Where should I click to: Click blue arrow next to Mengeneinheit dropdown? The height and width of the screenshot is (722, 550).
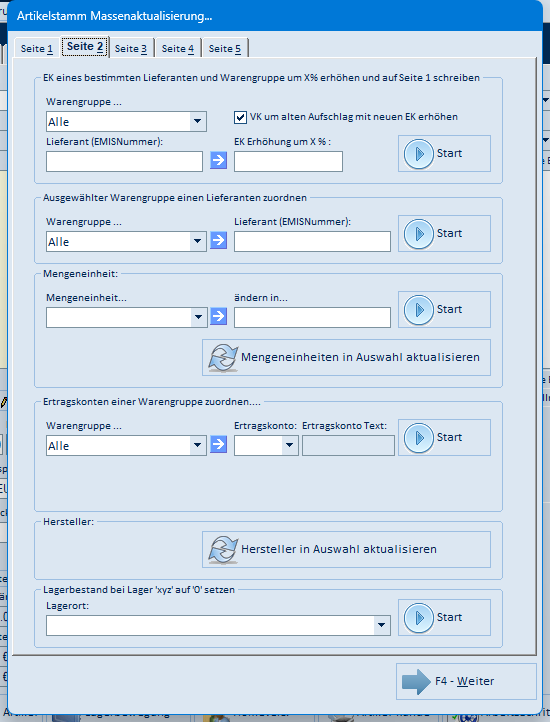coord(219,316)
